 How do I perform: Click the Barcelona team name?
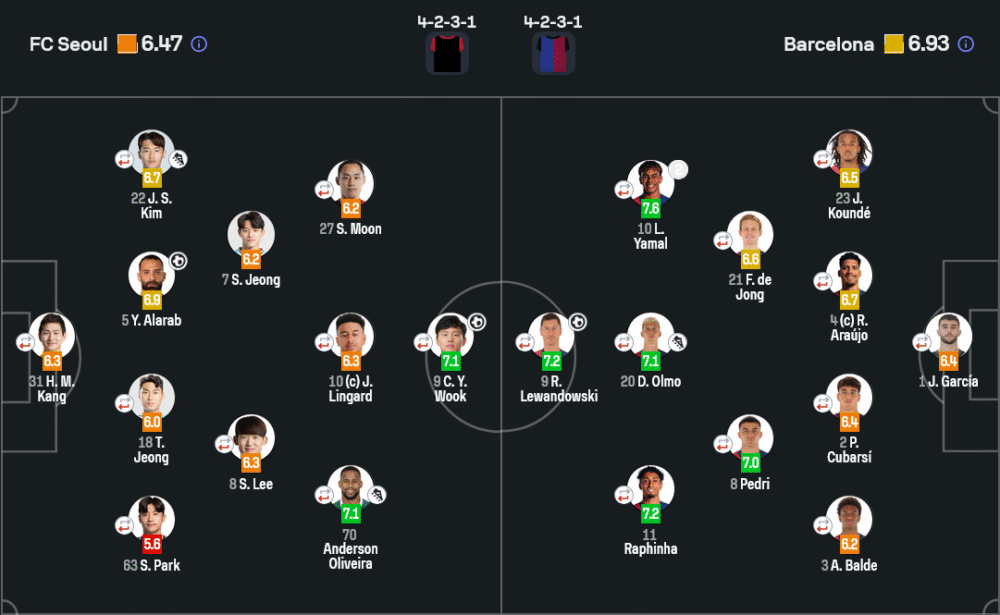tap(828, 44)
